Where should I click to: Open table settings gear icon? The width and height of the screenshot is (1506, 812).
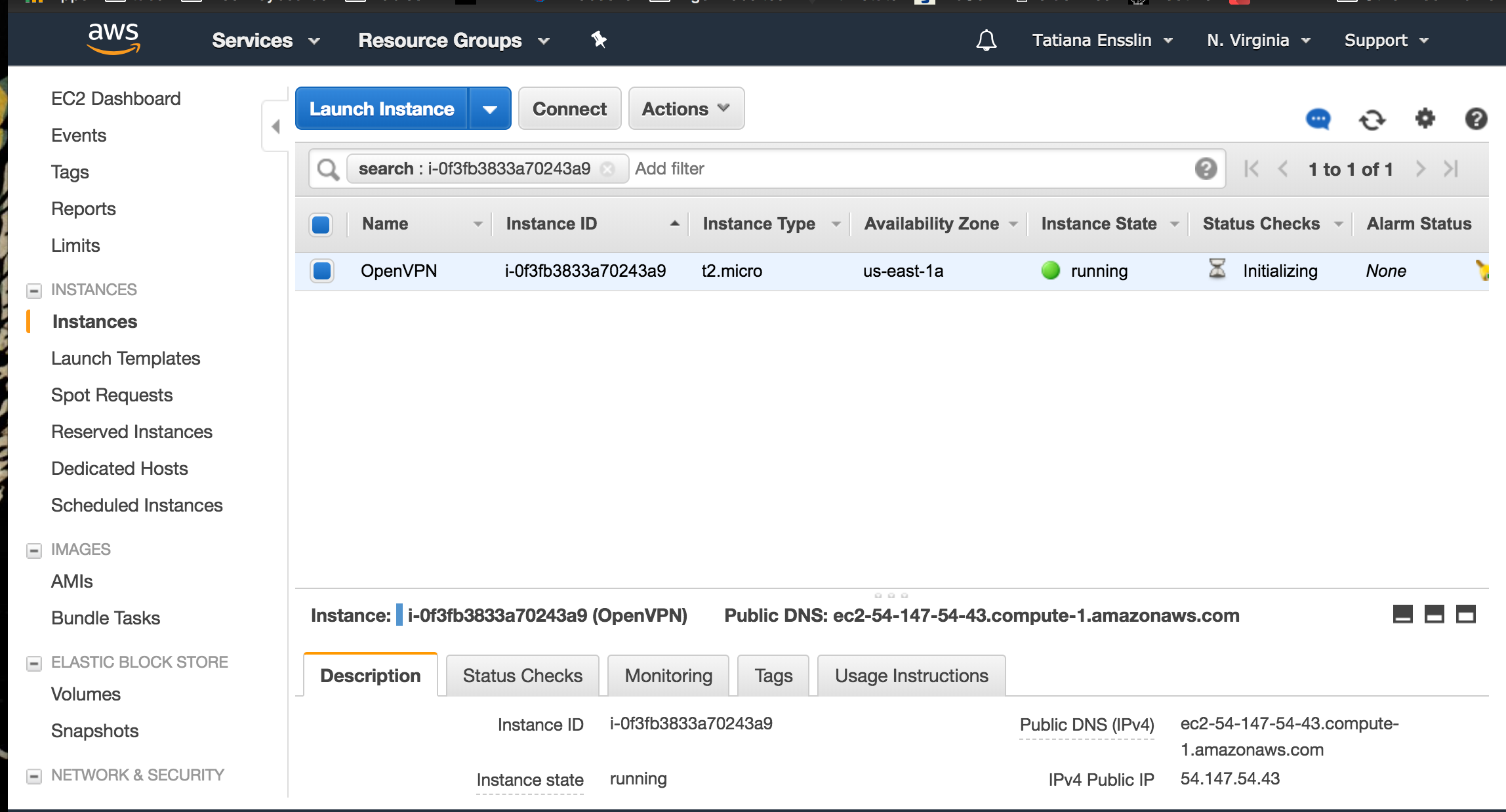tap(1425, 119)
